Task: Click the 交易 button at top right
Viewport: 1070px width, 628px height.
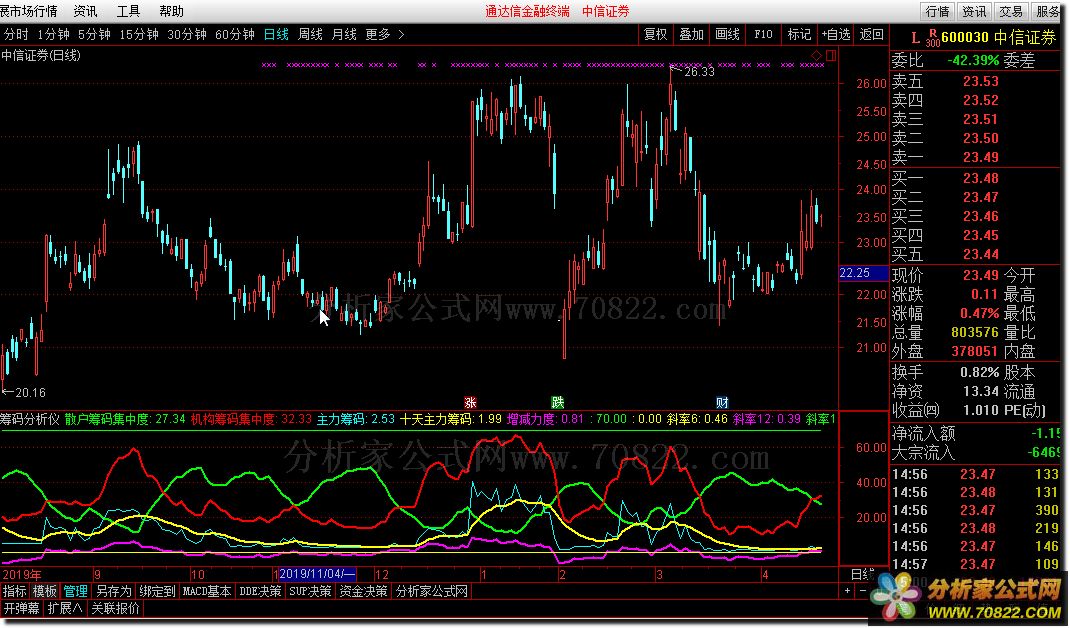Action: click(1011, 11)
